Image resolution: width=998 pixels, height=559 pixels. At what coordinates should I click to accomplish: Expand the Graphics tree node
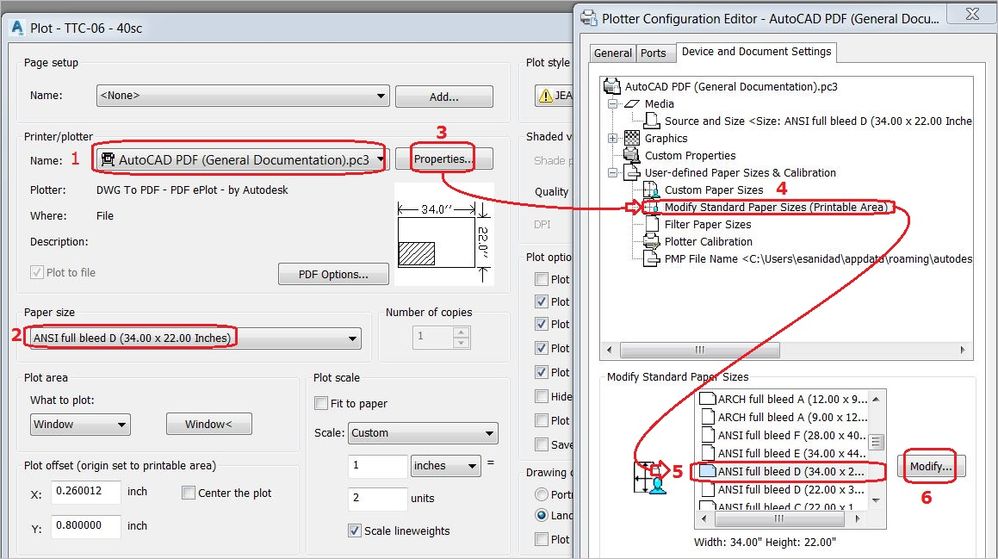click(612, 138)
